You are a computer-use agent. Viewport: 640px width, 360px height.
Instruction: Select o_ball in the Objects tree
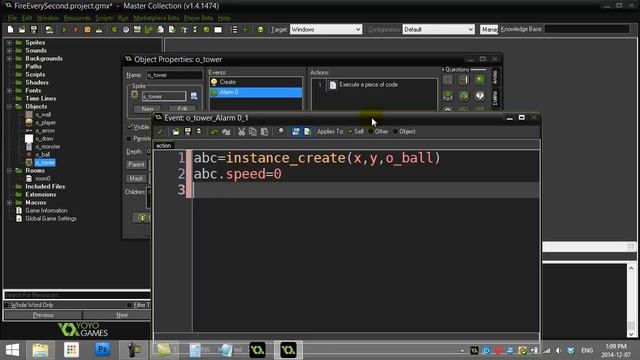42,155
